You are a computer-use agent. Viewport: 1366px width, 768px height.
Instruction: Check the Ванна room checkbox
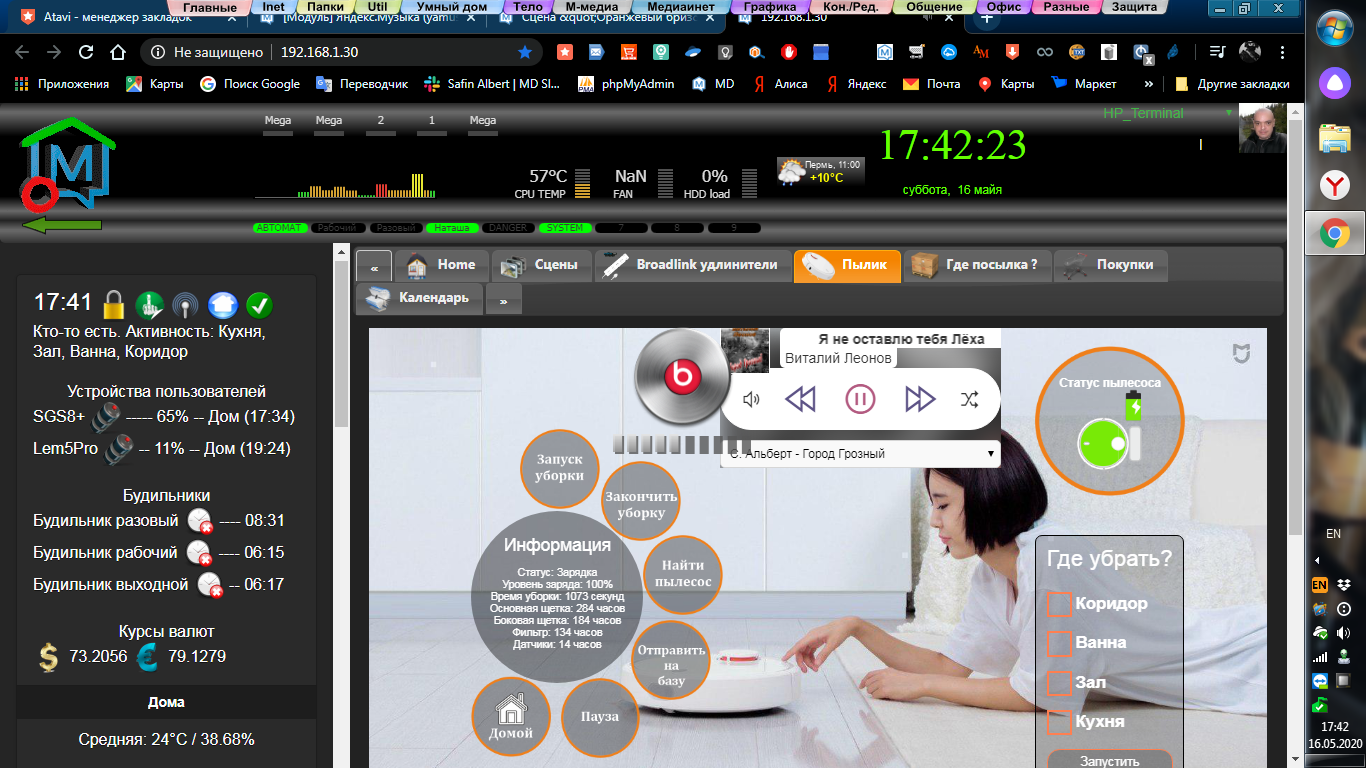tap(1059, 643)
